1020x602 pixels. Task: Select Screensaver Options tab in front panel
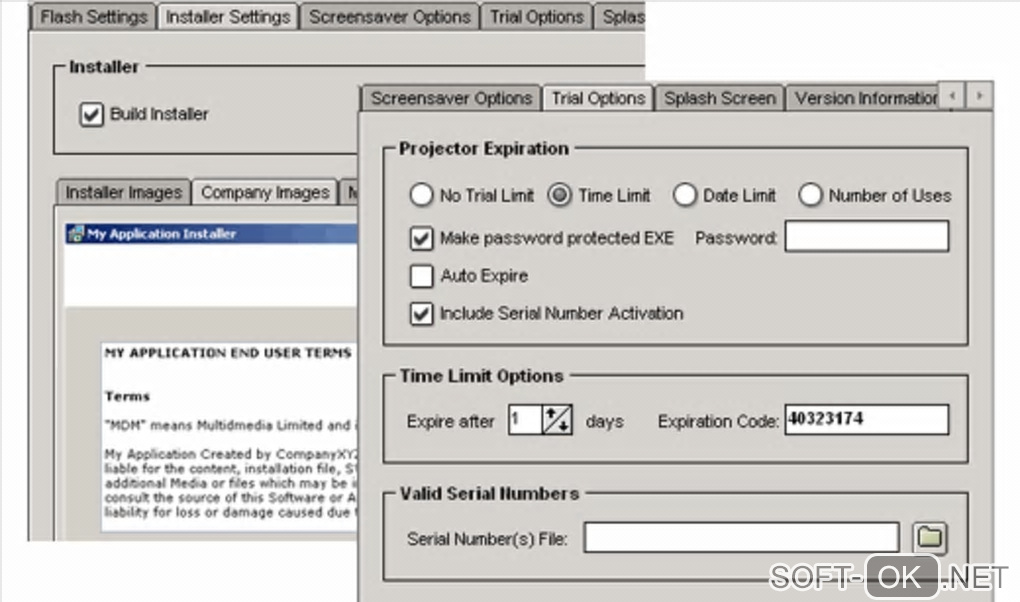click(451, 98)
